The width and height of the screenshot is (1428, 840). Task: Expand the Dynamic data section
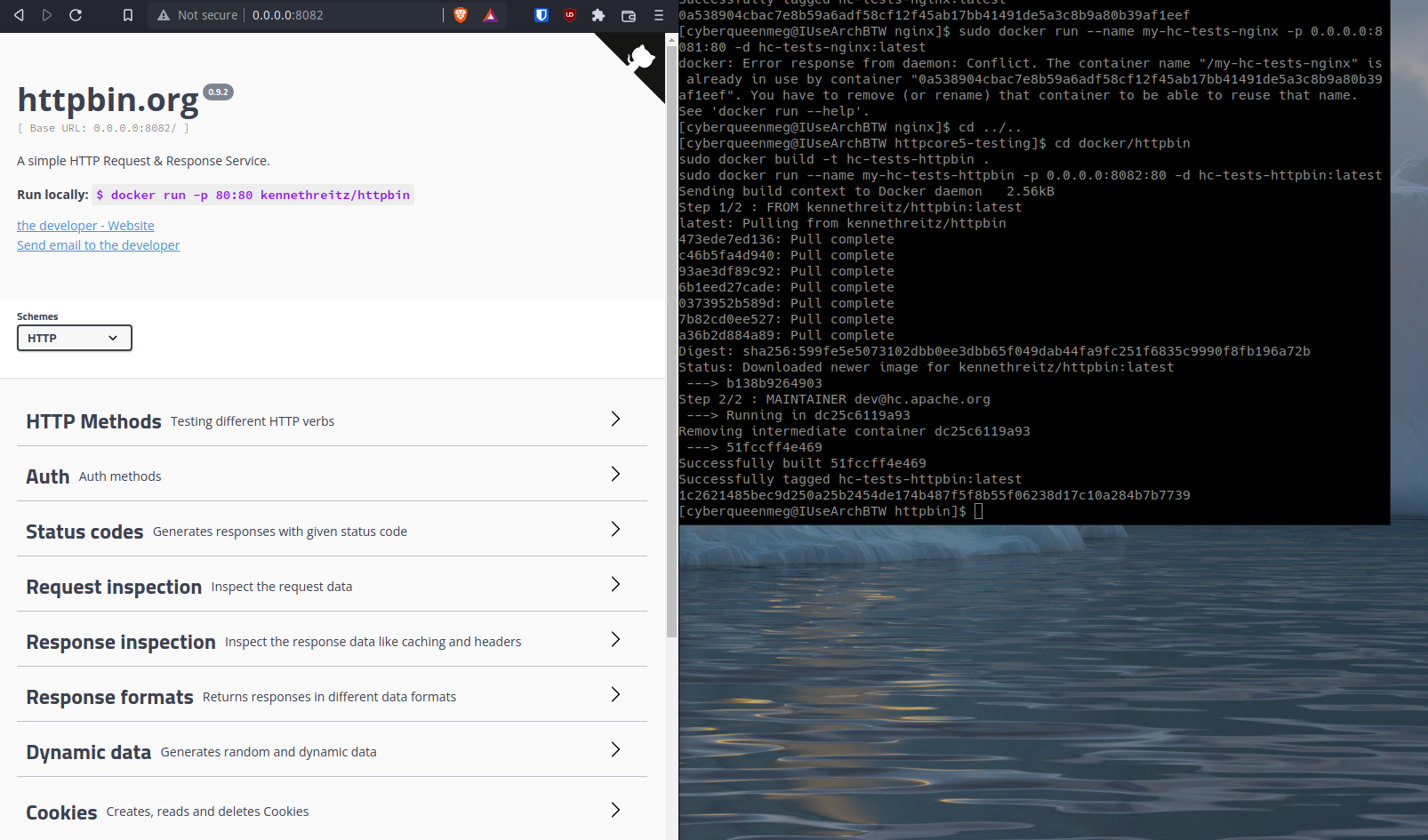pos(332,751)
